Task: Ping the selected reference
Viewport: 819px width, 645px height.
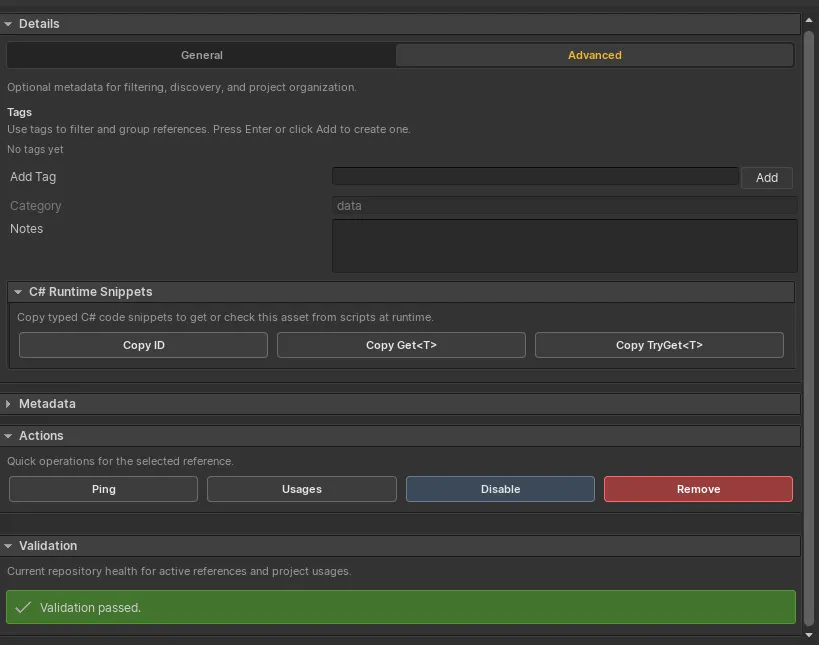Action: tap(103, 489)
